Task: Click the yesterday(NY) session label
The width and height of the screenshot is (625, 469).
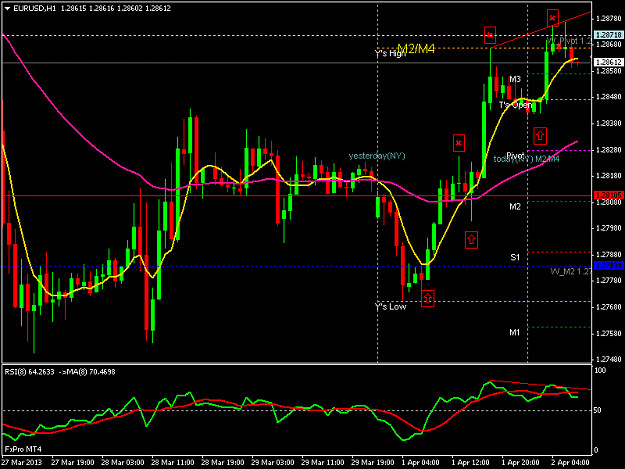Action: point(377,156)
